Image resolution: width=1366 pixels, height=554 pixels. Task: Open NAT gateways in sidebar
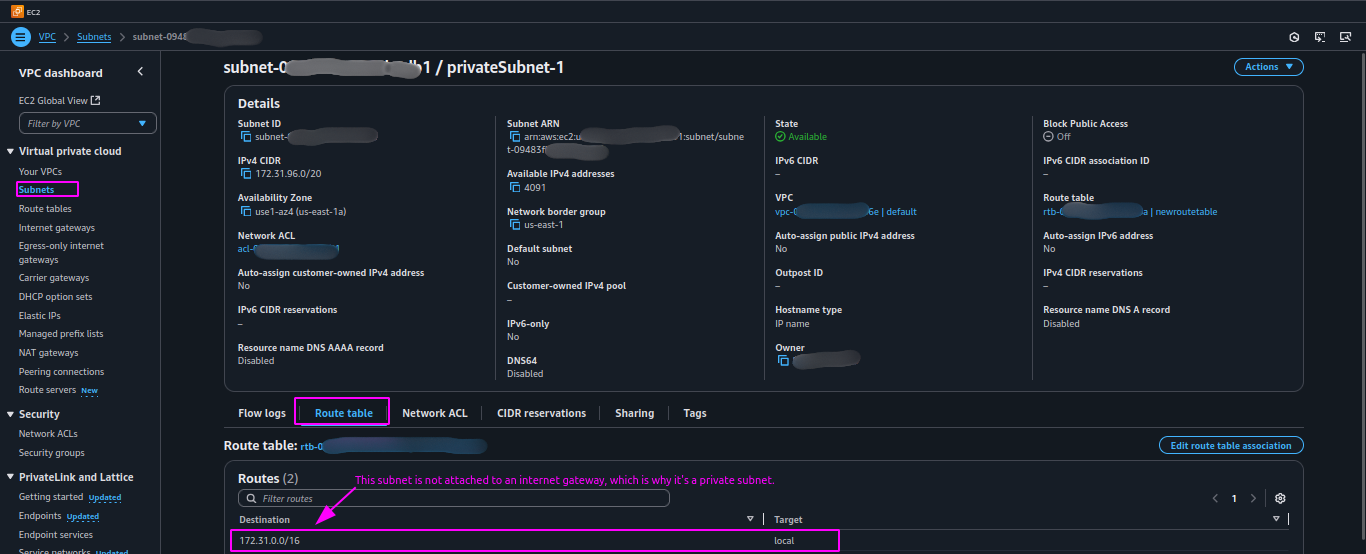(48, 353)
